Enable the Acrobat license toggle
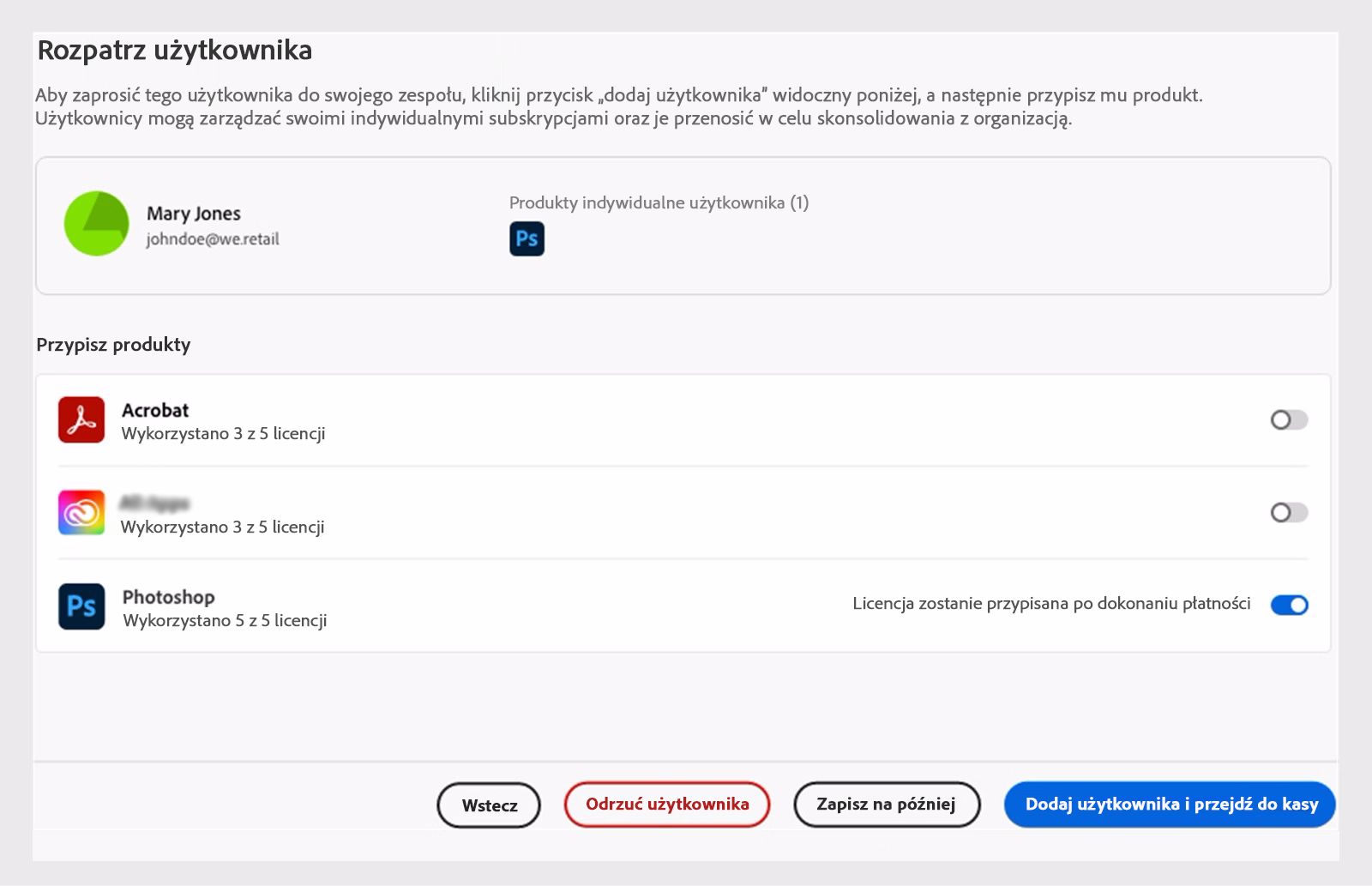Viewport: 1372px width, 886px height. coord(1289,419)
